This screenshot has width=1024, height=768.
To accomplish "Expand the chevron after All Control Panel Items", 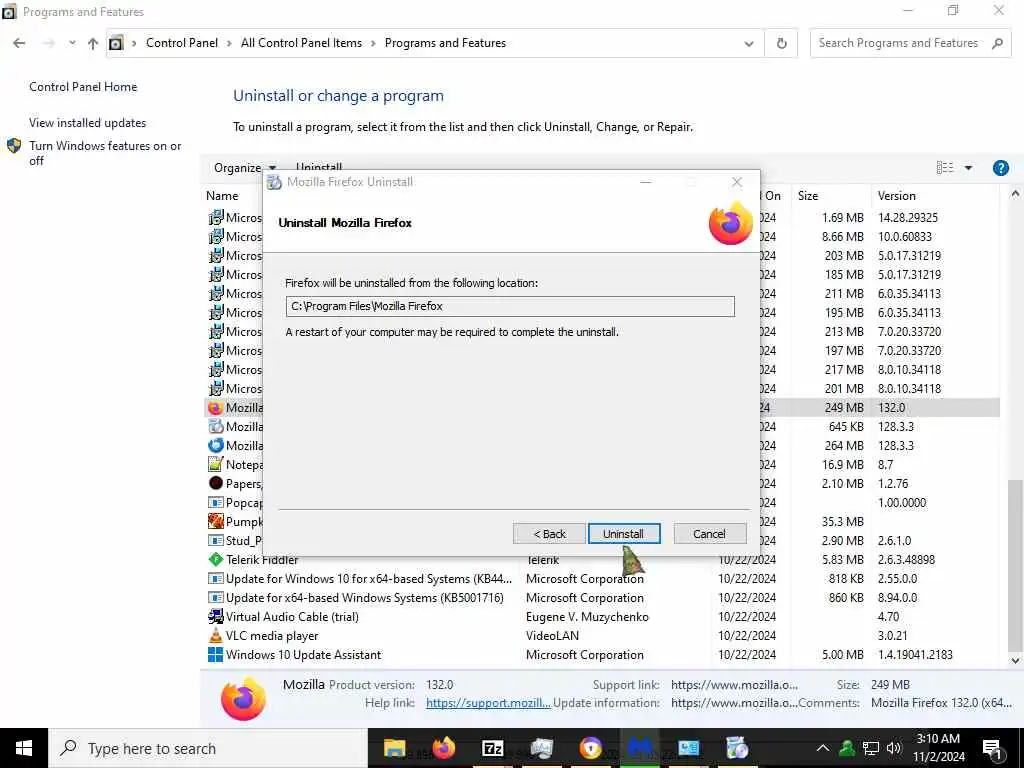I will [x=373, y=43].
